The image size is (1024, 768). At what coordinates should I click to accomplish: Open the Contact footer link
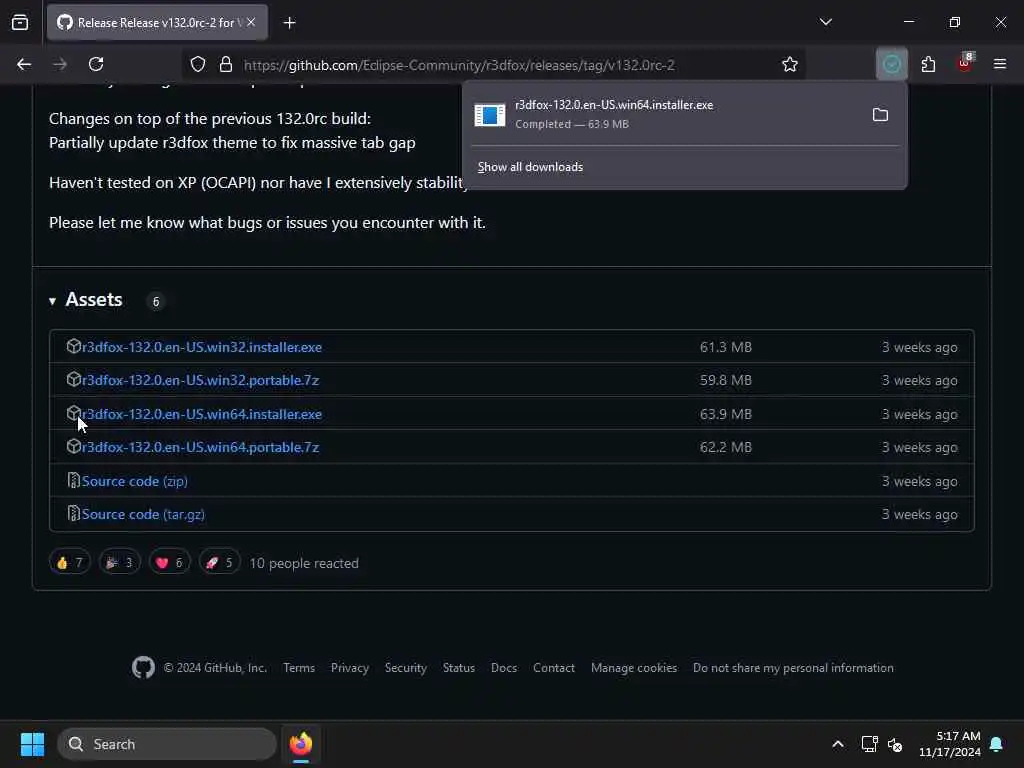pos(554,667)
